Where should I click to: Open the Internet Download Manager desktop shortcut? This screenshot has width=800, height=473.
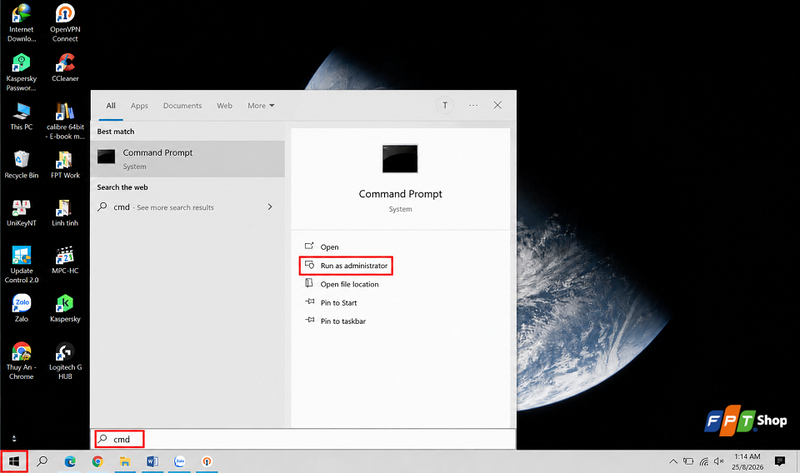click(21, 23)
